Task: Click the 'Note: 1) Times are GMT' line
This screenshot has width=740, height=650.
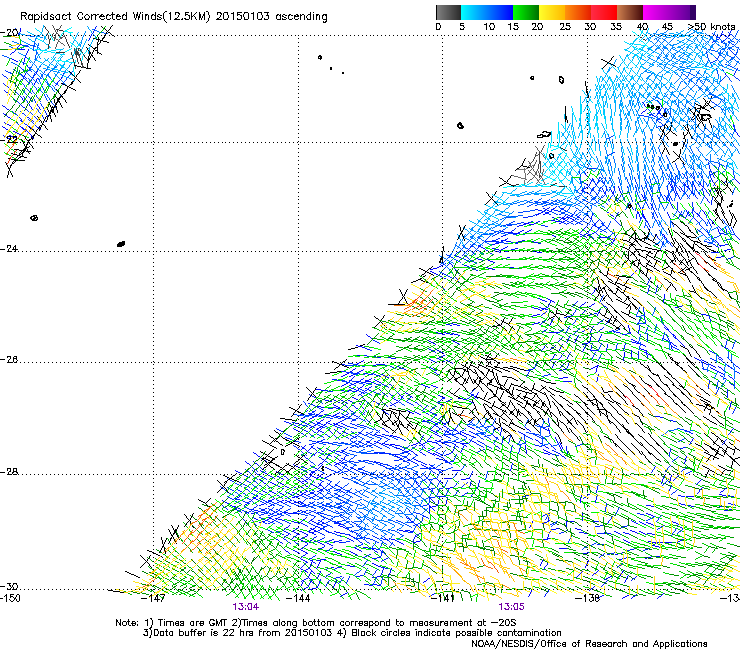Action: 316,623
